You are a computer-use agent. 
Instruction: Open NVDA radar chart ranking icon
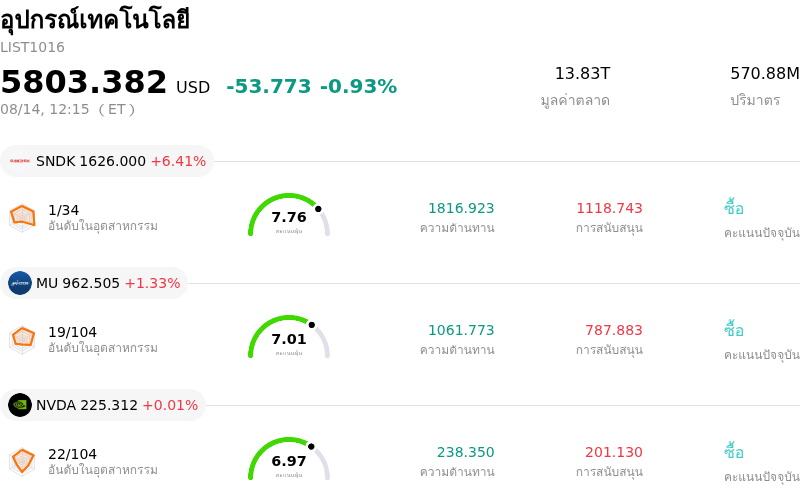click(22, 462)
